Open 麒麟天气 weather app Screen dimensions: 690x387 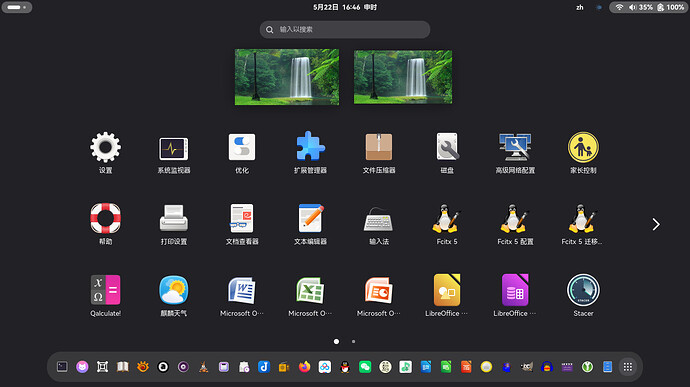[x=173, y=295]
